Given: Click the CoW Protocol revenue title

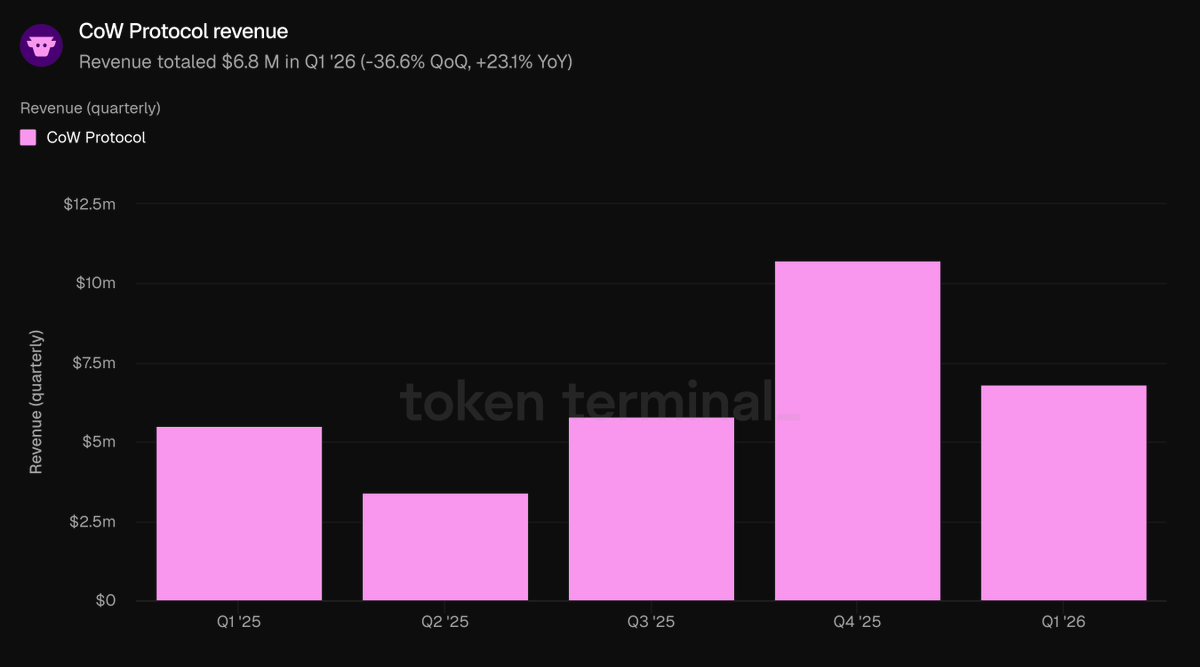Looking at the screenshot, I should 183,32.
